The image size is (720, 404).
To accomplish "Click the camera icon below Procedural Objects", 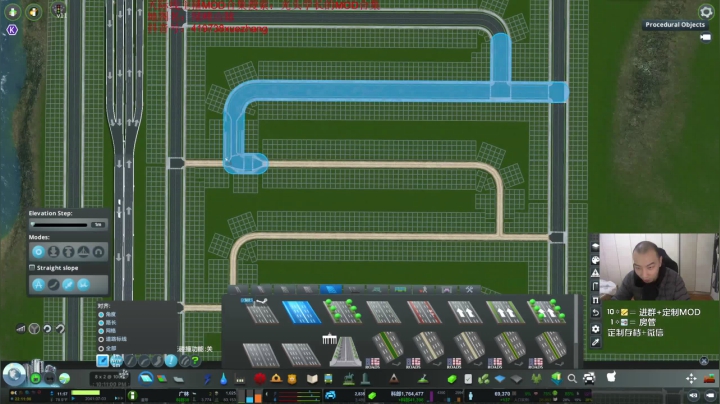I will pyautogui.click(x=705, y=37).
